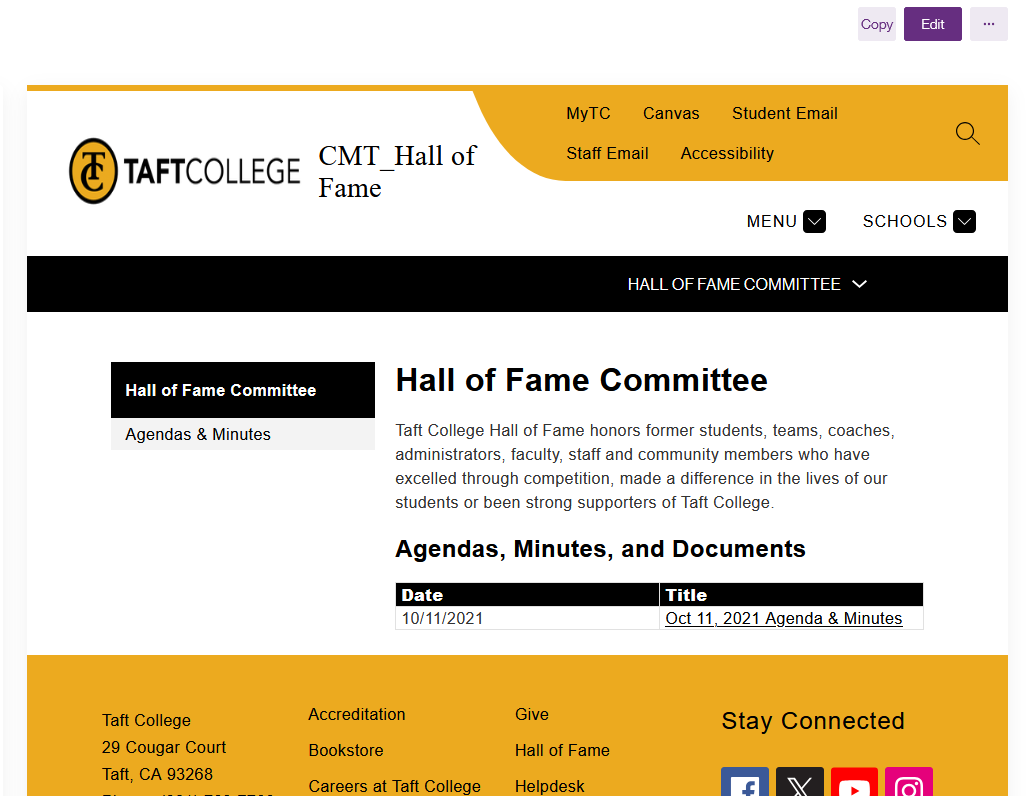Open the X (Twitter) social icon
This screenshot has width=1036, height=796.
(x=799, y=781)
